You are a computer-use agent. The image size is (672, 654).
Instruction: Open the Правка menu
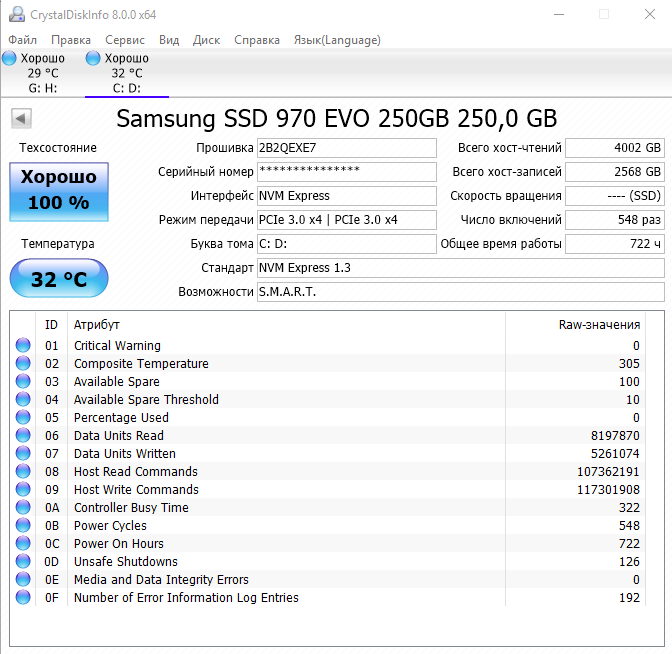point(71,40)
